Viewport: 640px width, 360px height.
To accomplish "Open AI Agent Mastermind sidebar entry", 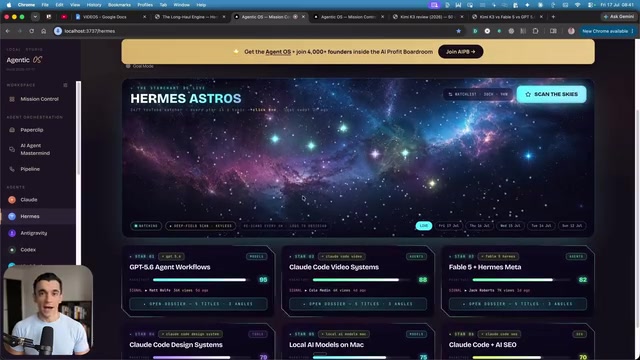I will [35, 149].
